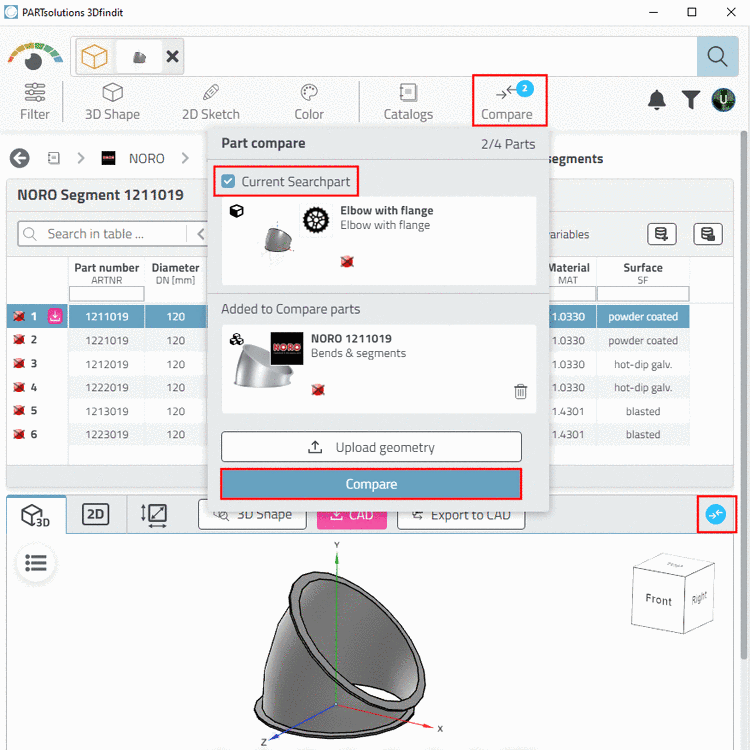Click the funnel filter icon
This screenshot has height=750, width=750.
point(690,100)
